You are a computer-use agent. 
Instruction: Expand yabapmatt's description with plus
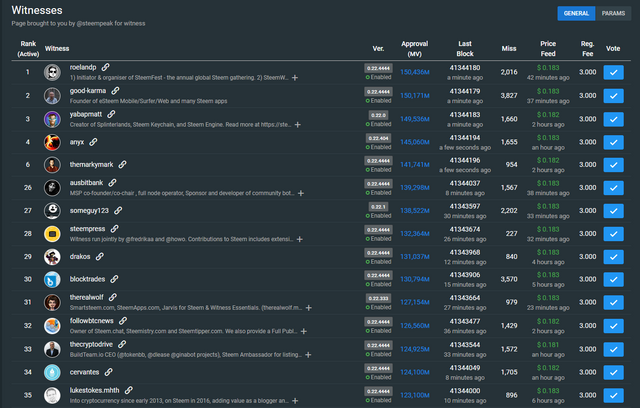(298, 124)
